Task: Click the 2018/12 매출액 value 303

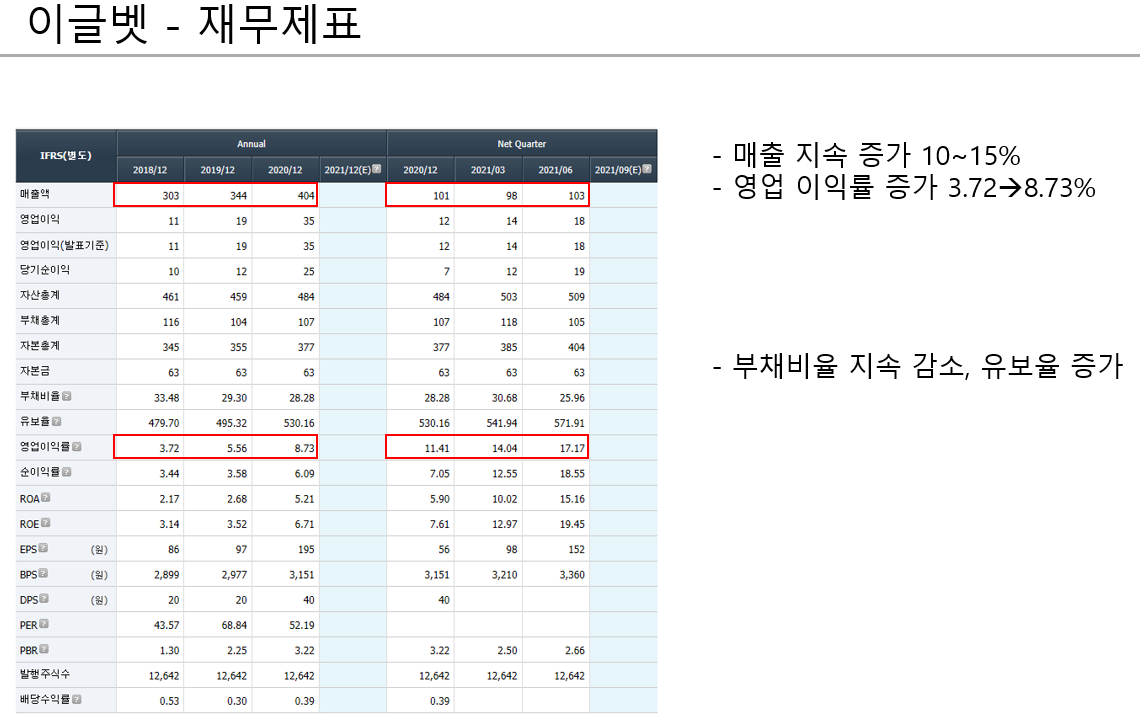Action: [171, 195]
